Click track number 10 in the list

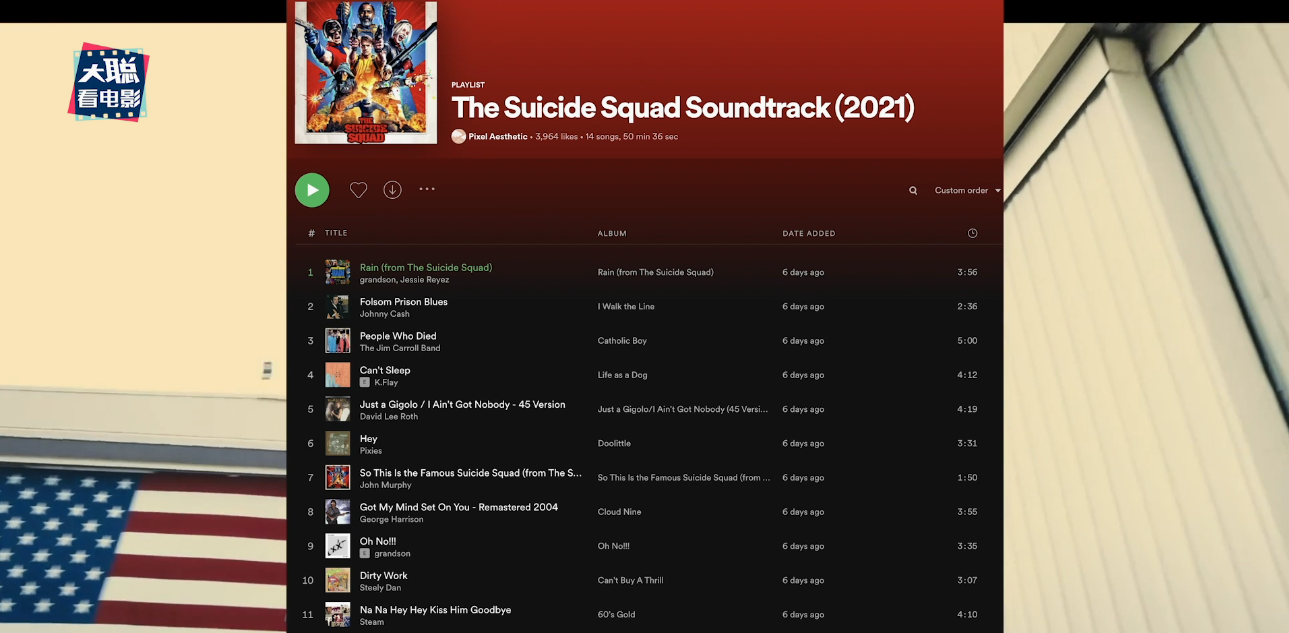pos(308,580)
